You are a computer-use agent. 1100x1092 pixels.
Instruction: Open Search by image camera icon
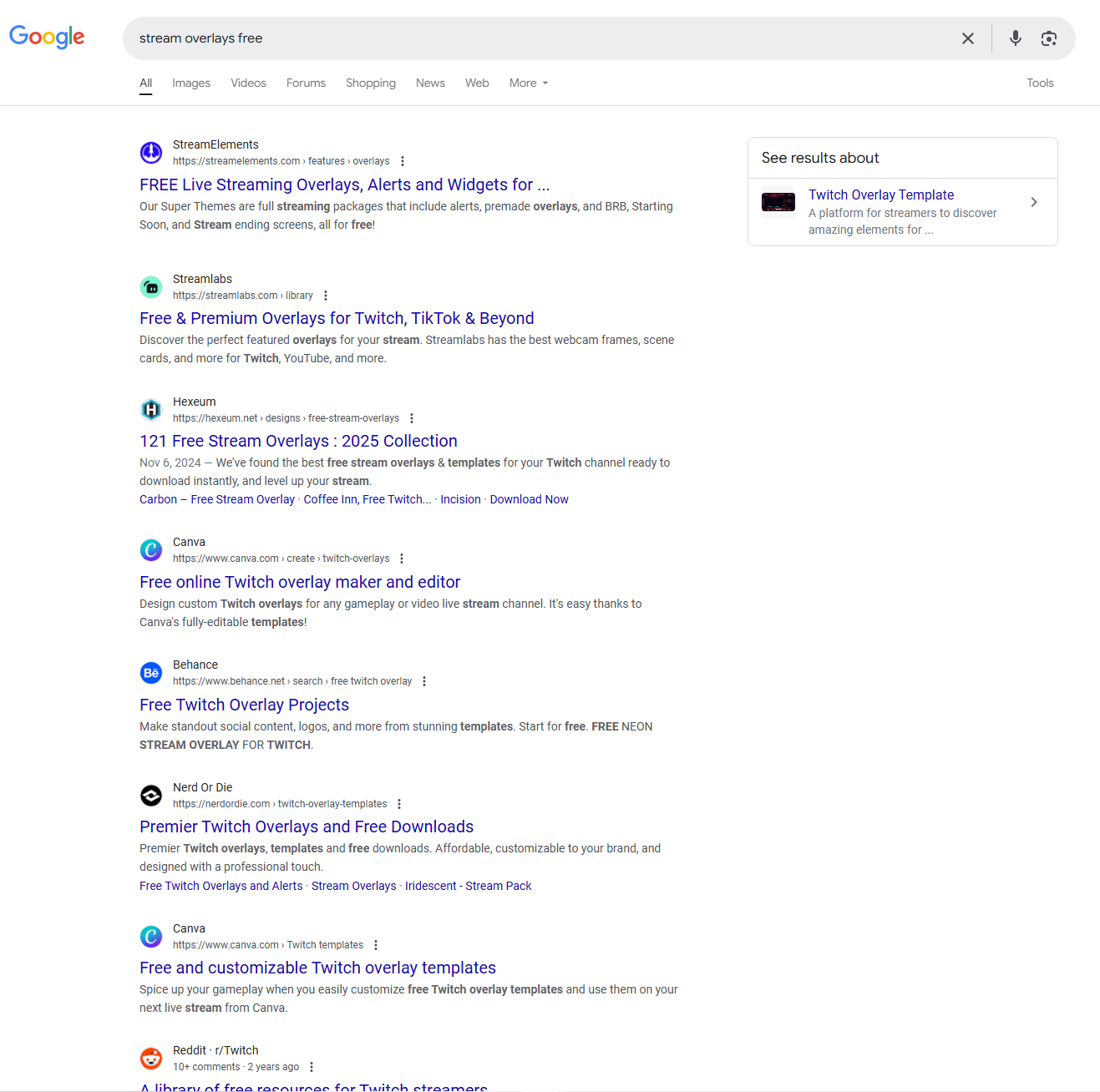[1049, 38]
